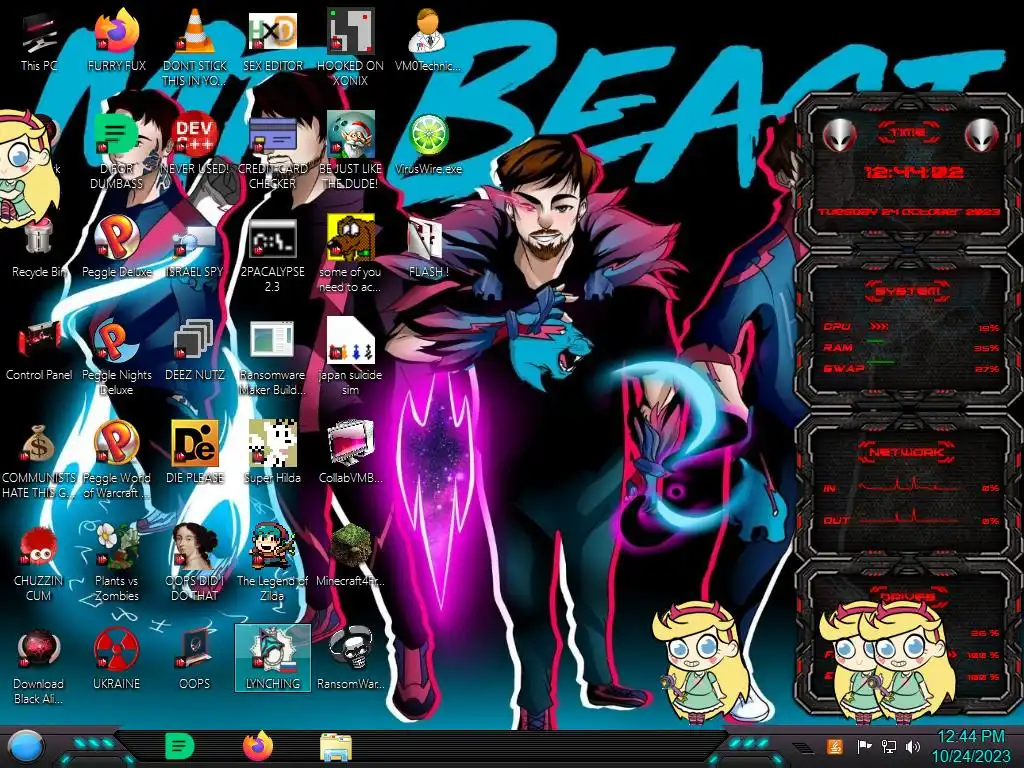Click the NETWORK gadget header
Viewport: 1024px width, 768px height.
pyautogui.click(x=906, y=452)
